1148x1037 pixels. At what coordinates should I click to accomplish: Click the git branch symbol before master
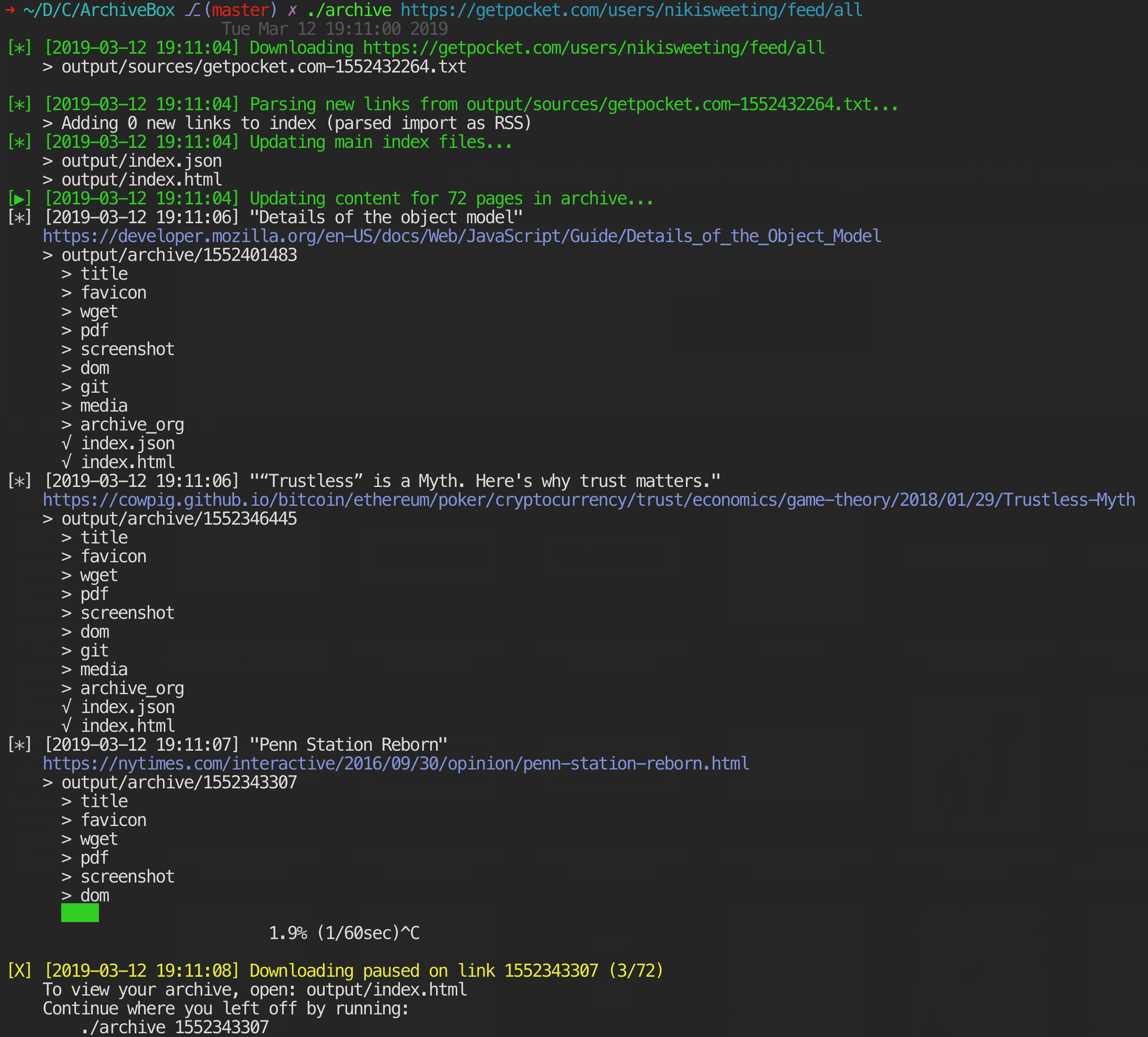(x=193, y=10)
